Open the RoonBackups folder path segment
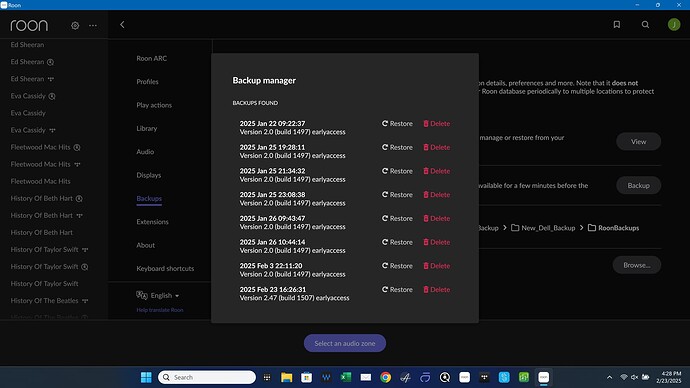Image resolution: width=690 pixels, height=388 pixels. tap(613, 228)
